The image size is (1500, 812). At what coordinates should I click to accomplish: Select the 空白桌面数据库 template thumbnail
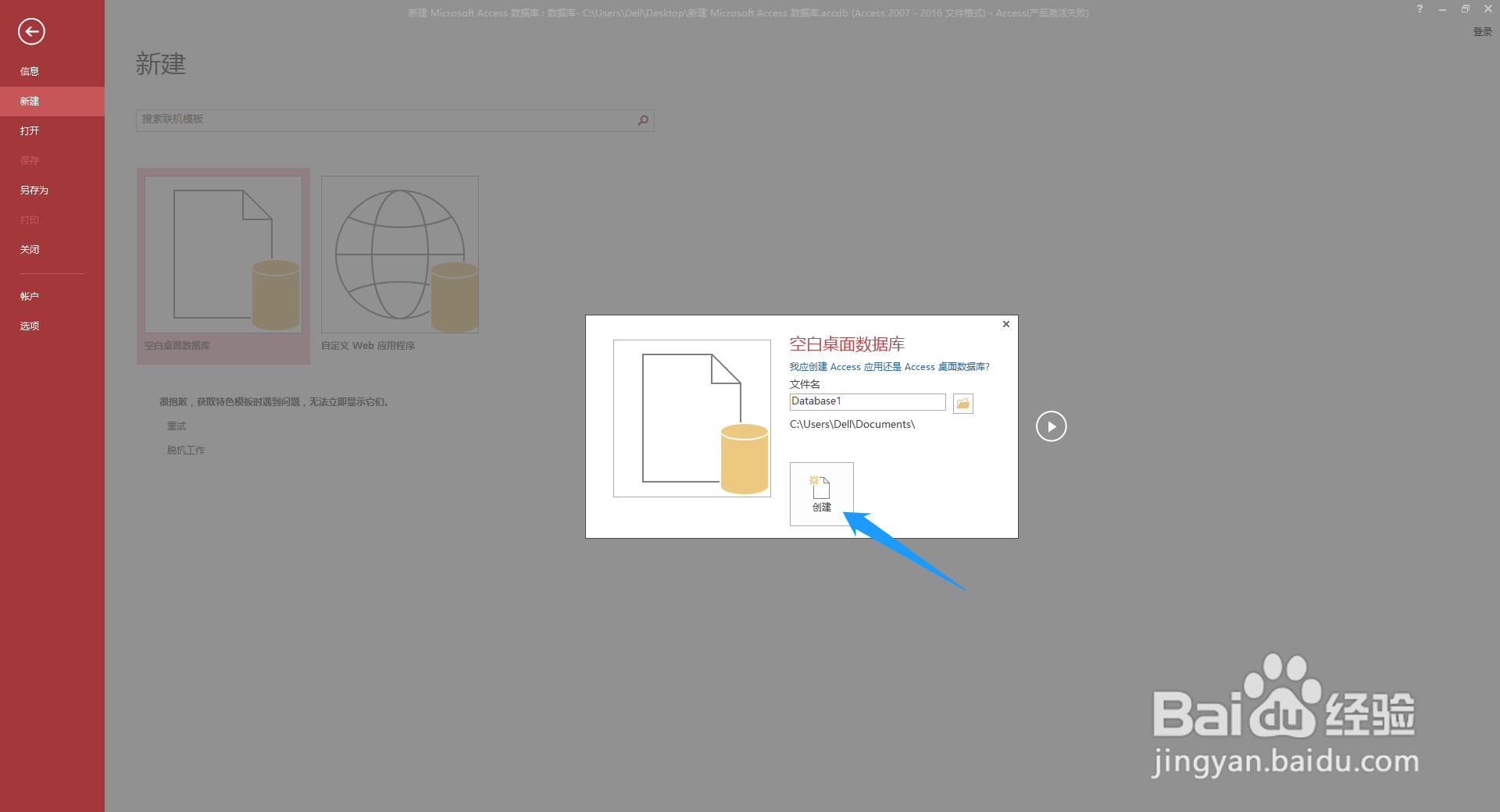223,265
